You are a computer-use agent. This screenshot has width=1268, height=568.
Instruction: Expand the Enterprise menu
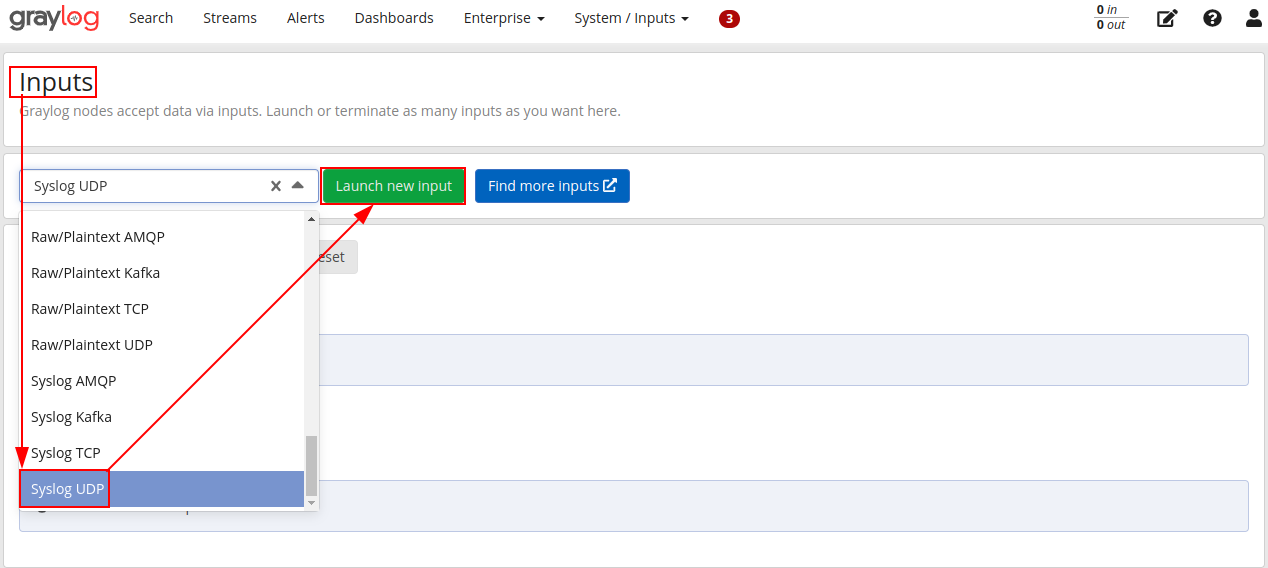click(x=504, y=18)
